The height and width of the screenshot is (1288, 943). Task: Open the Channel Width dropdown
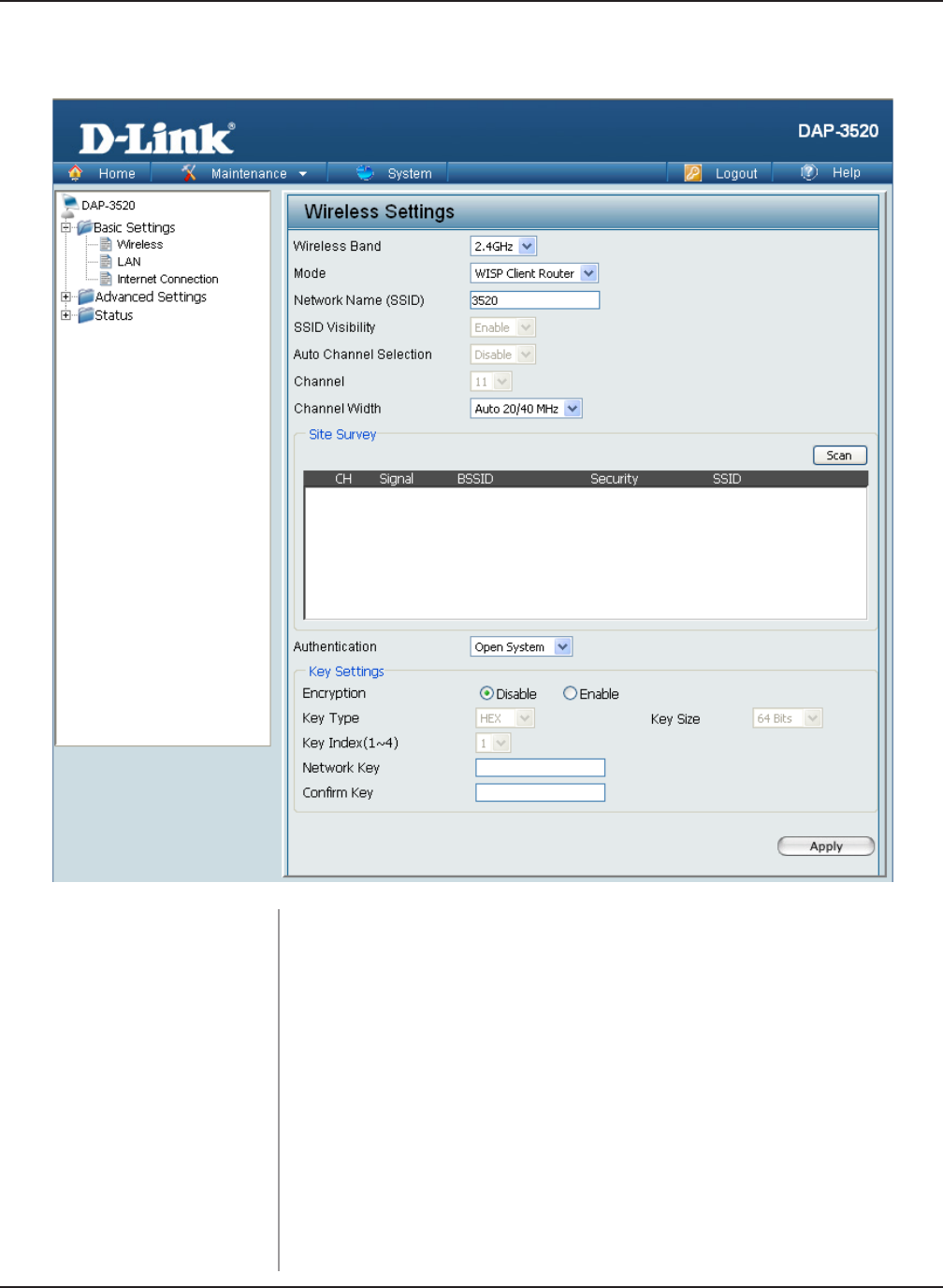(x=527, y=409)
